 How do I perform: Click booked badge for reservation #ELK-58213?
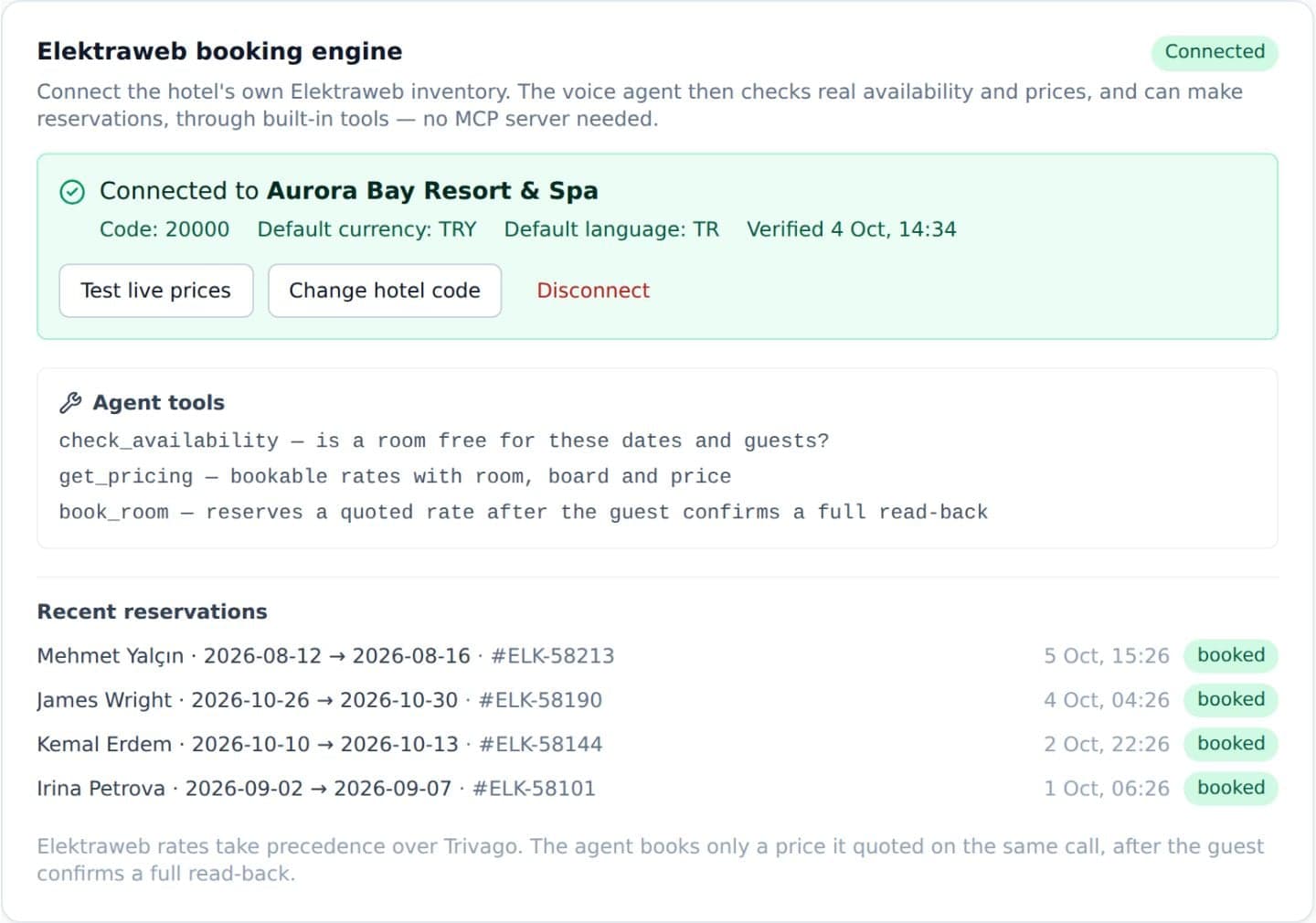1231,655
